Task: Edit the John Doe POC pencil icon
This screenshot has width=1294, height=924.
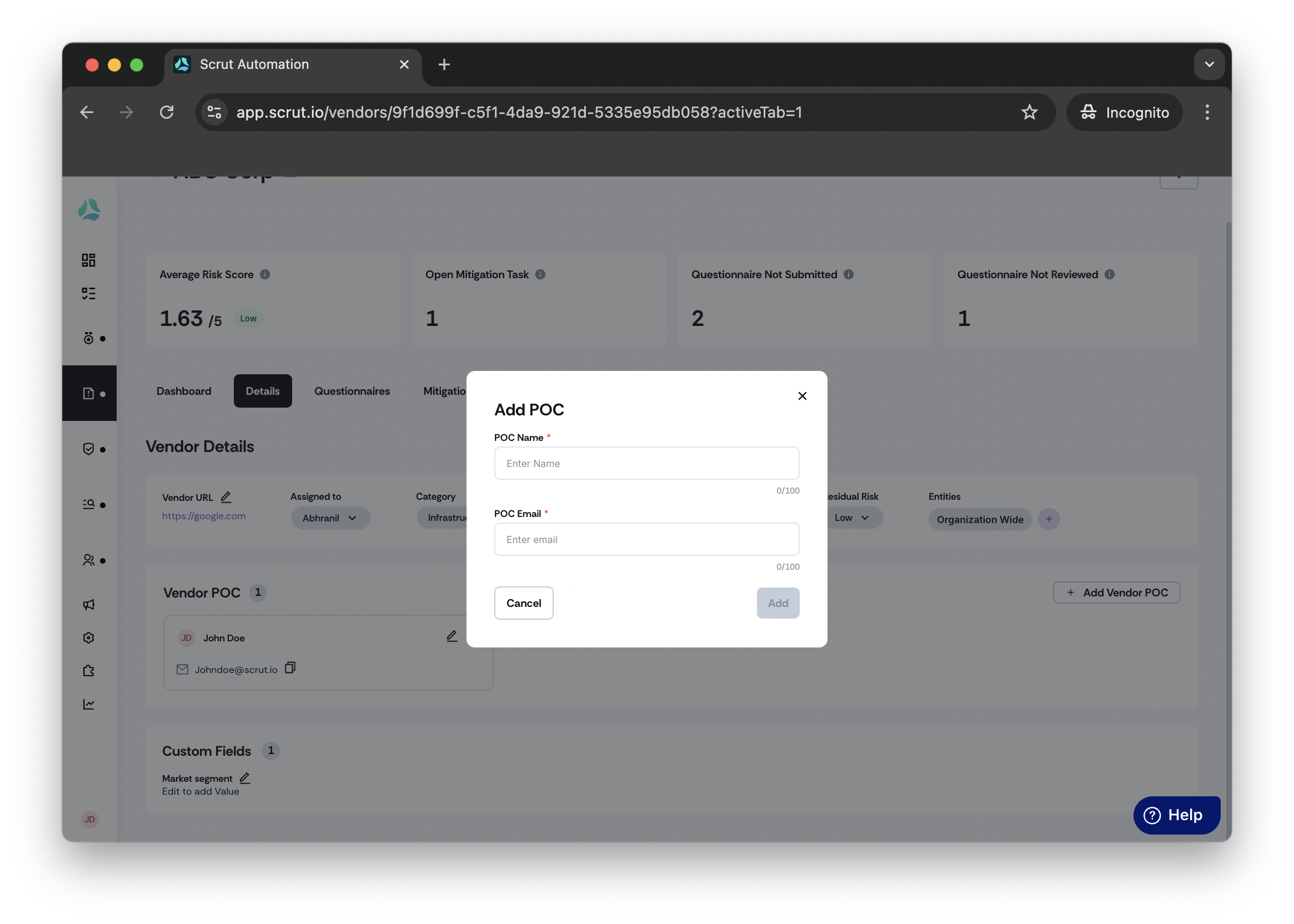Action: click(452, 636)
